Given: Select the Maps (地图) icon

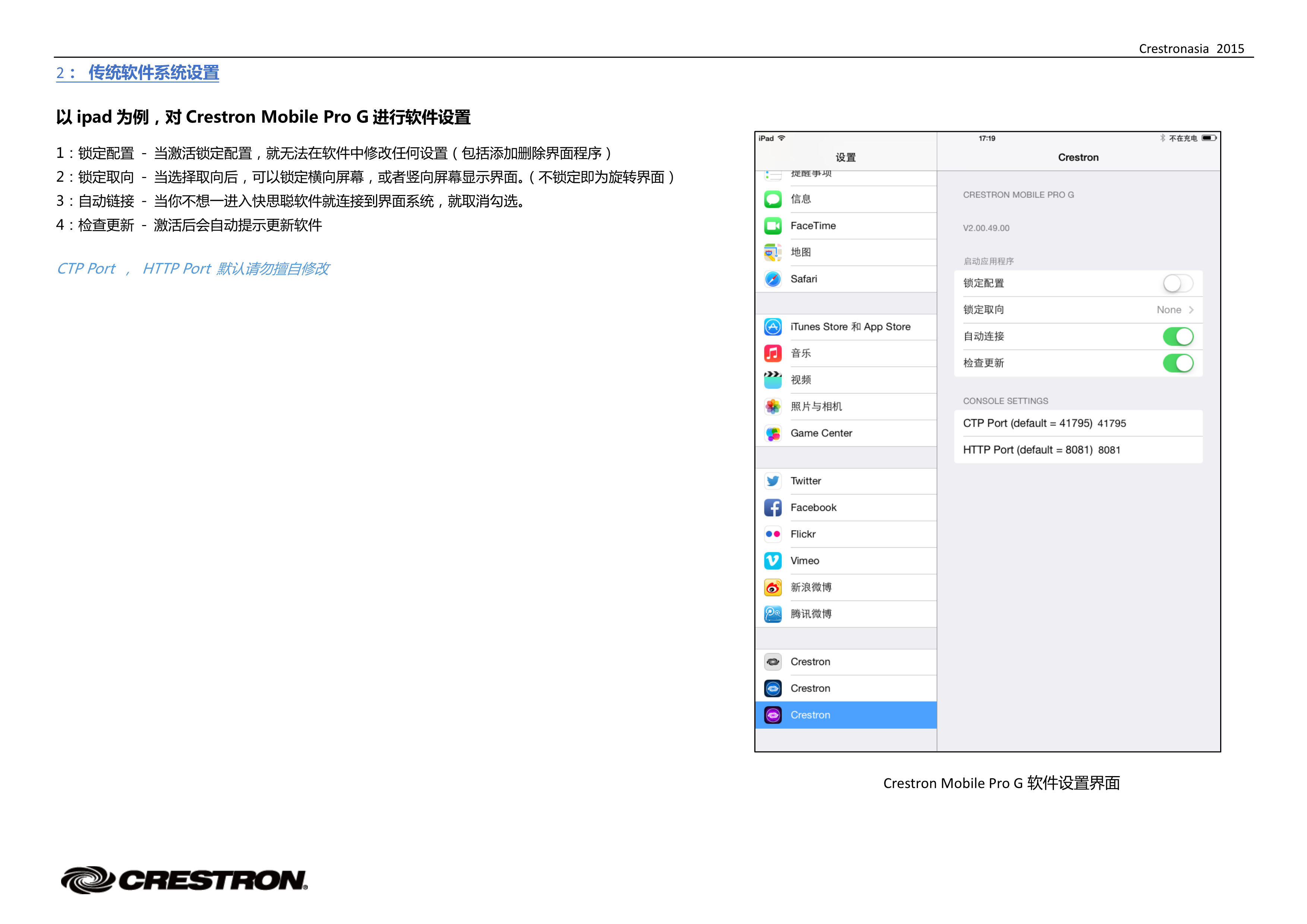Looking at the screenshot, I should tap(773, 252).
